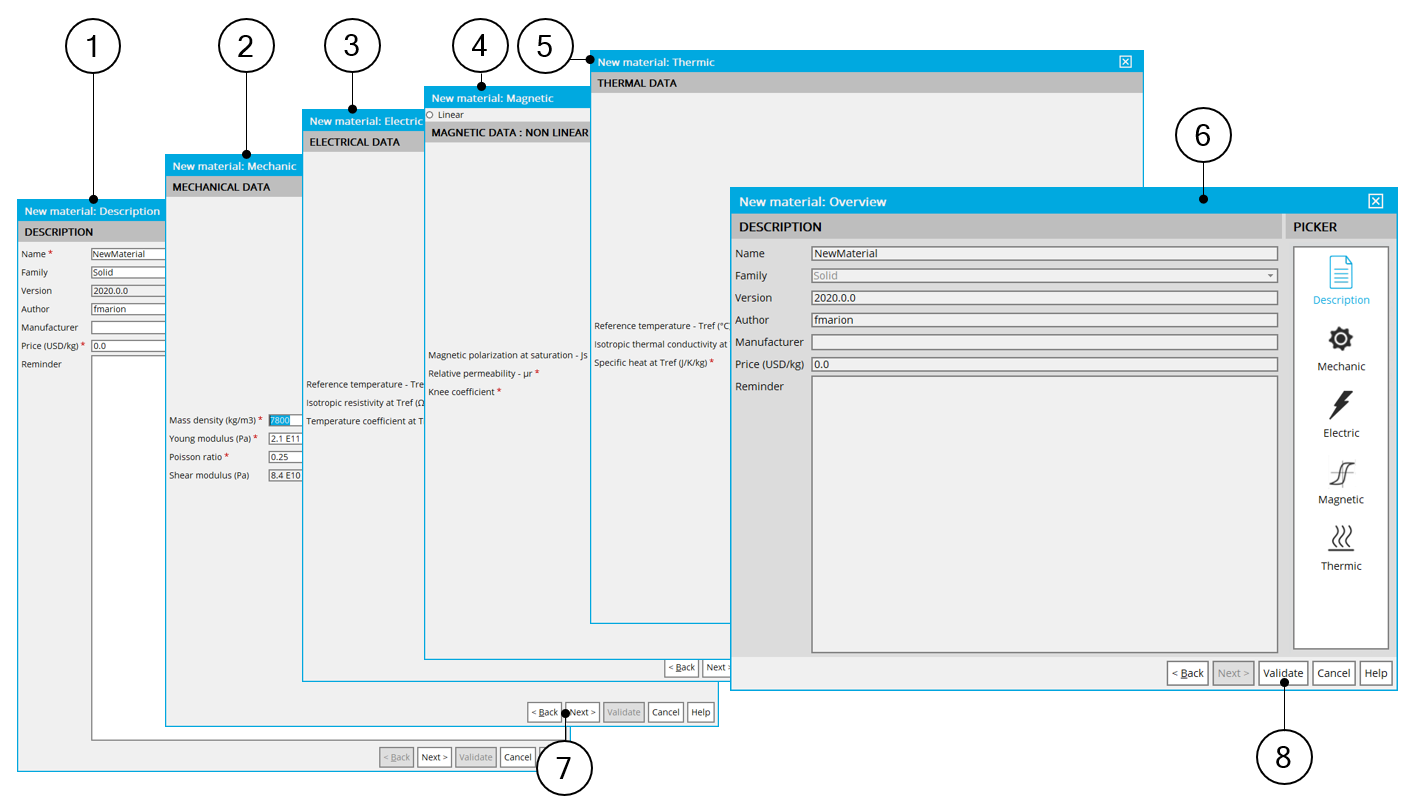
Task: Click the Name field in Overview dialog
Action: pyautogui.click(x=1043, y=254)
